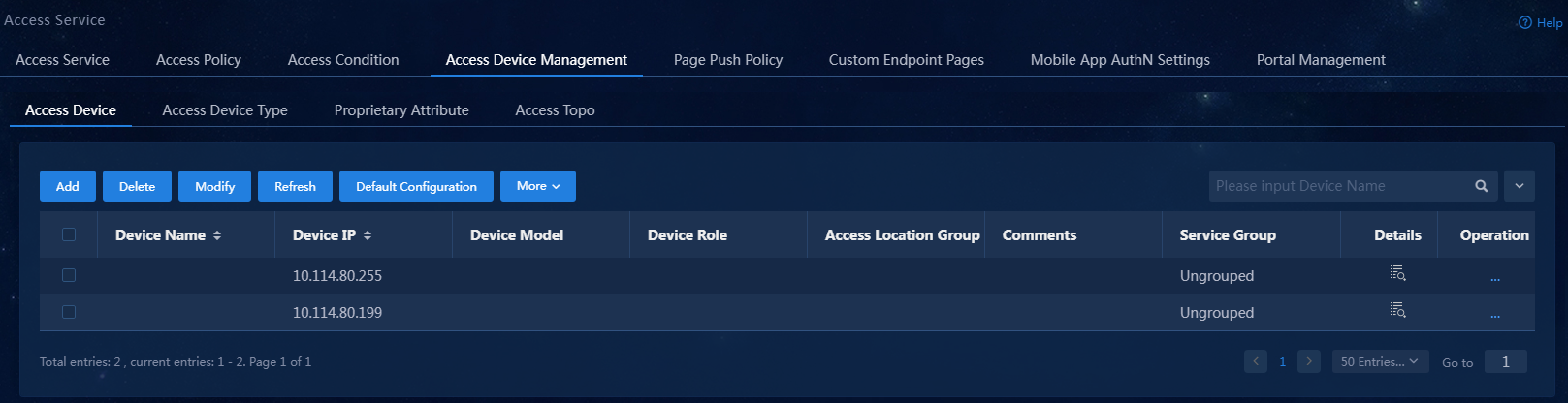Switch to Access Device Type tab
Viewport: 1568px width, 403px height.
pos(225,110)
